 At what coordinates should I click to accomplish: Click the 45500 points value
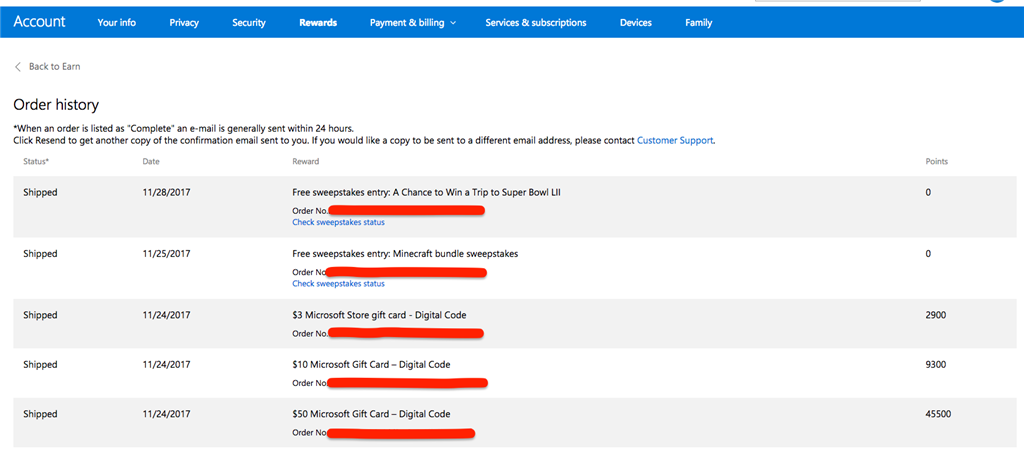(938, 414)
